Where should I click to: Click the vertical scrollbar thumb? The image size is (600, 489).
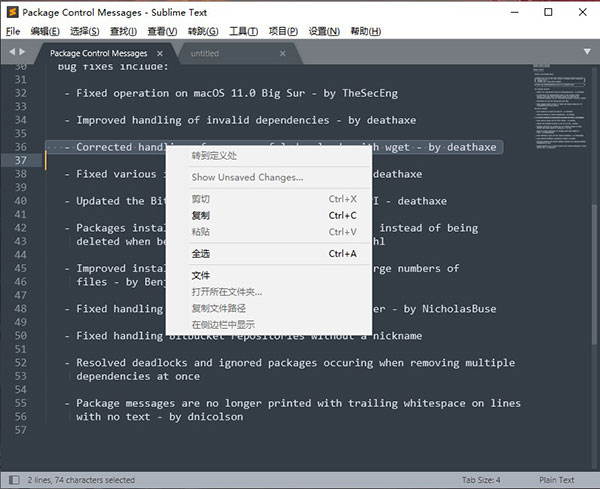pyautogui.click(x=594, y=274)
